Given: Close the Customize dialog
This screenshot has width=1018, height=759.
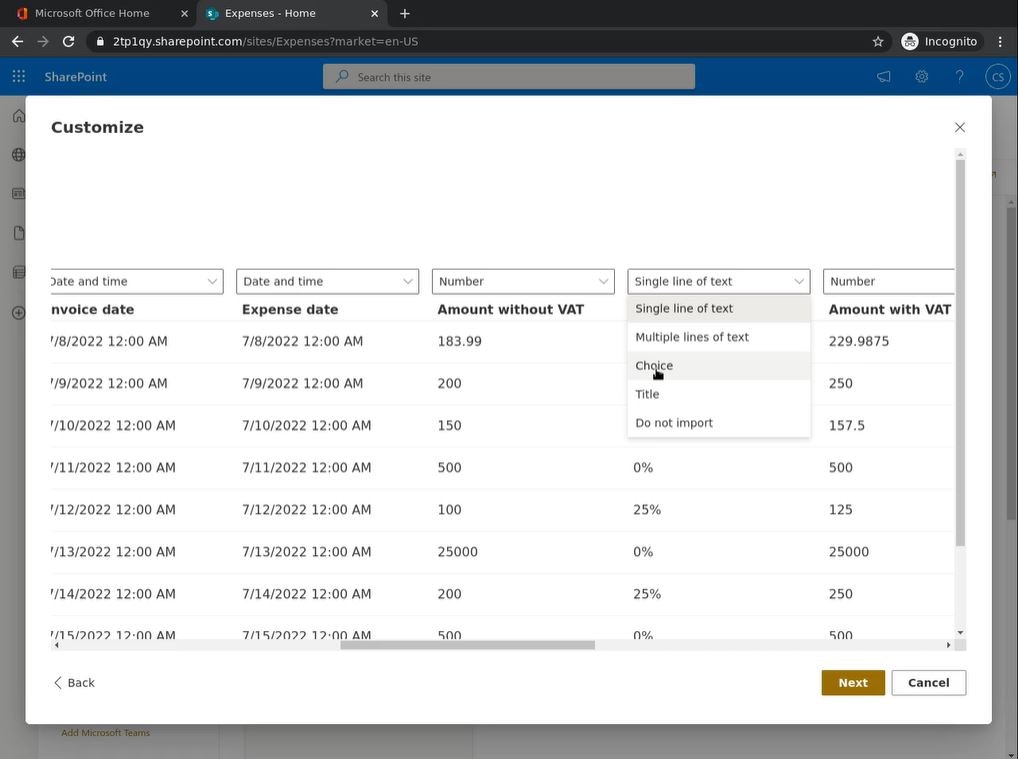Looking at the screenshot, I should [x=960, y=127].
